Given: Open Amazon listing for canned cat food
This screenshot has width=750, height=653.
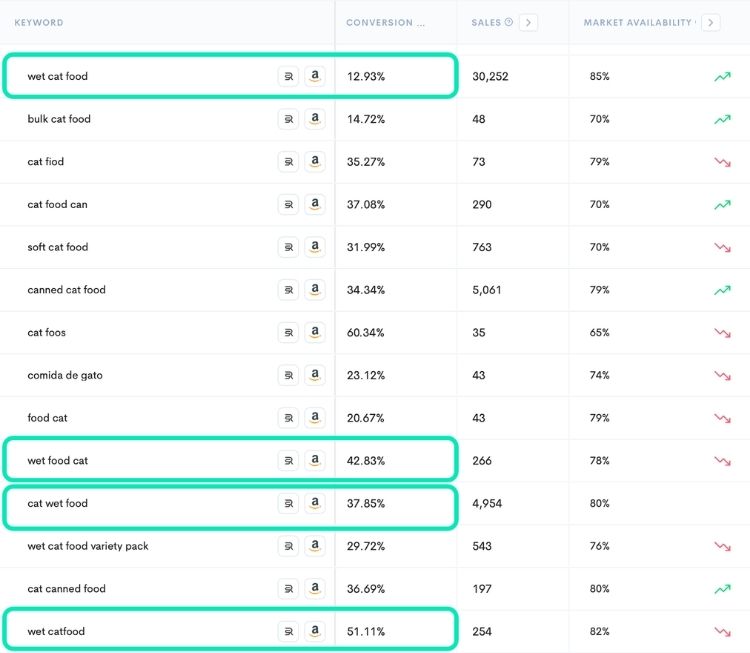Looking at the screenshot, I should [314, 290].
